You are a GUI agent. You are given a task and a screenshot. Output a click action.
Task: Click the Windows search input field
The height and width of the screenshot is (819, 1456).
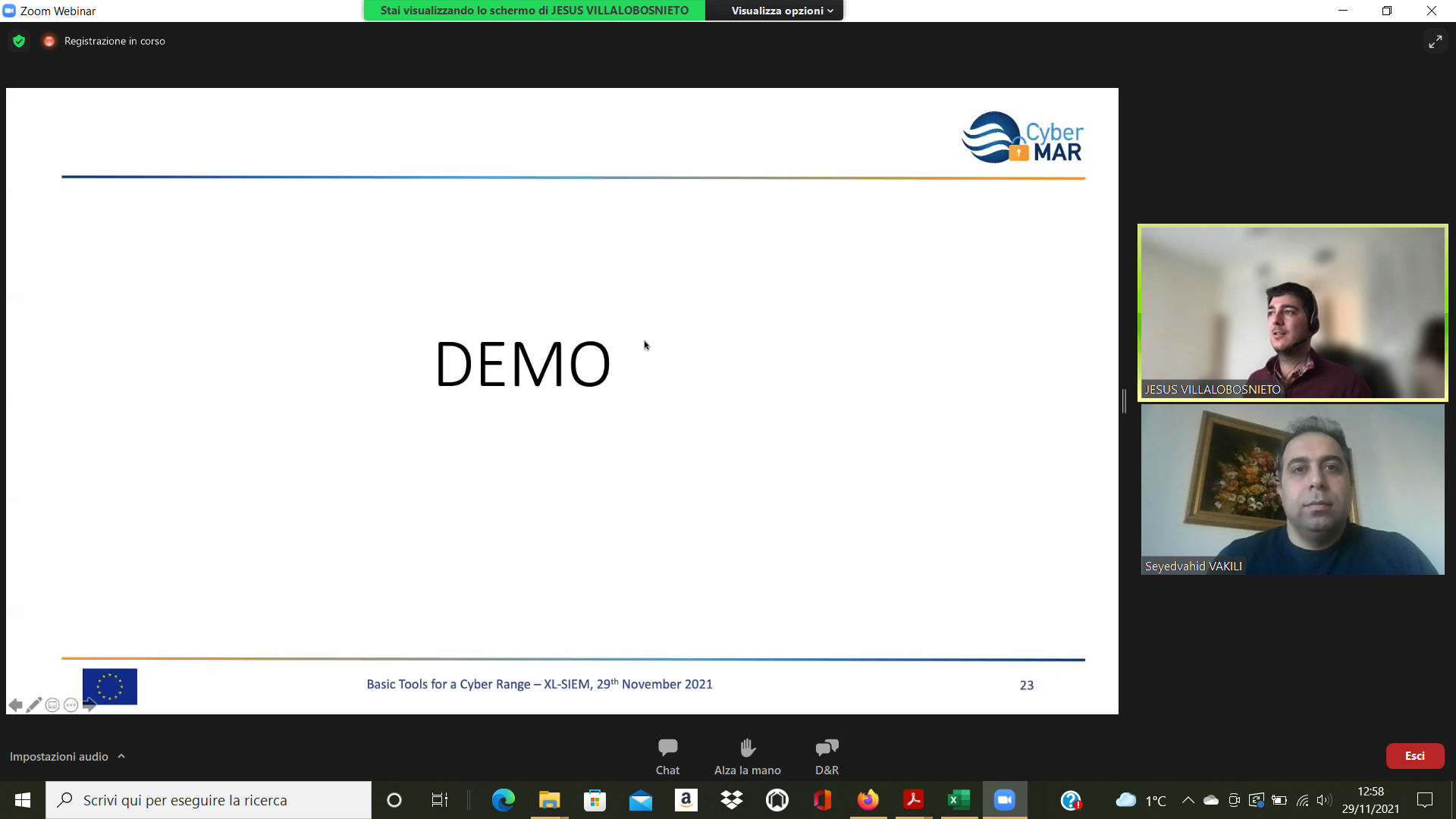pyautogui.click(x=220, y=800)
